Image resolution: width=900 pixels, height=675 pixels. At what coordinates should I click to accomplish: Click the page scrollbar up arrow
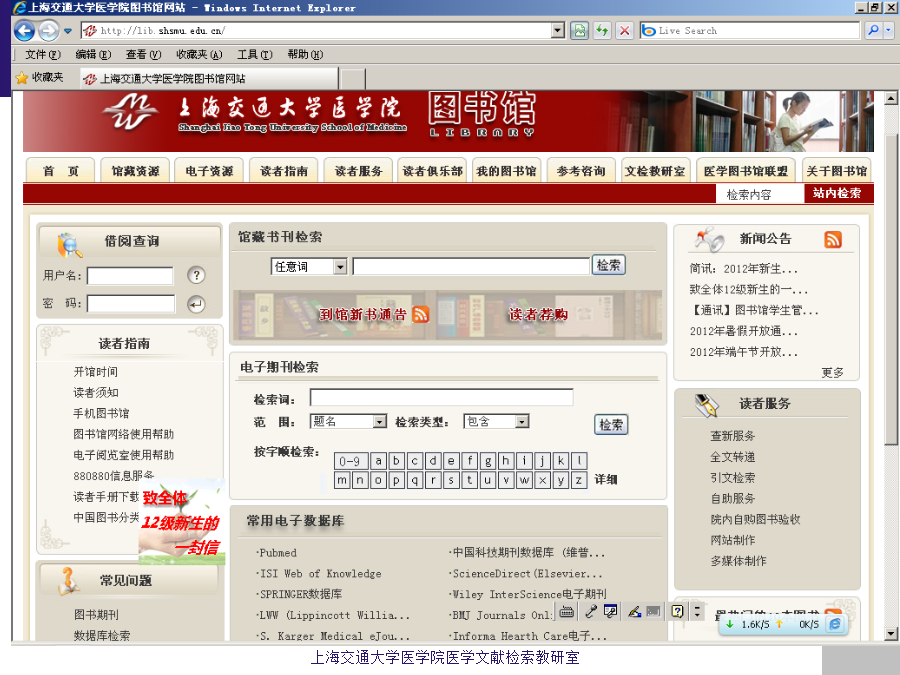tap(891, 98)
